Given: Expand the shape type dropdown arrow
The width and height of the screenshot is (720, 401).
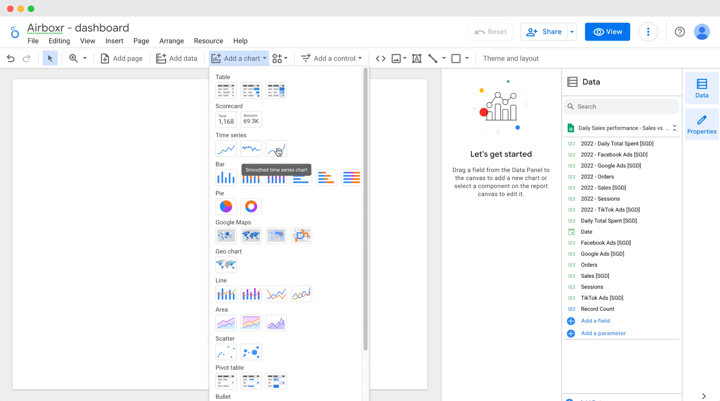Looking at the screenshot, I should (x=467, y=58).
